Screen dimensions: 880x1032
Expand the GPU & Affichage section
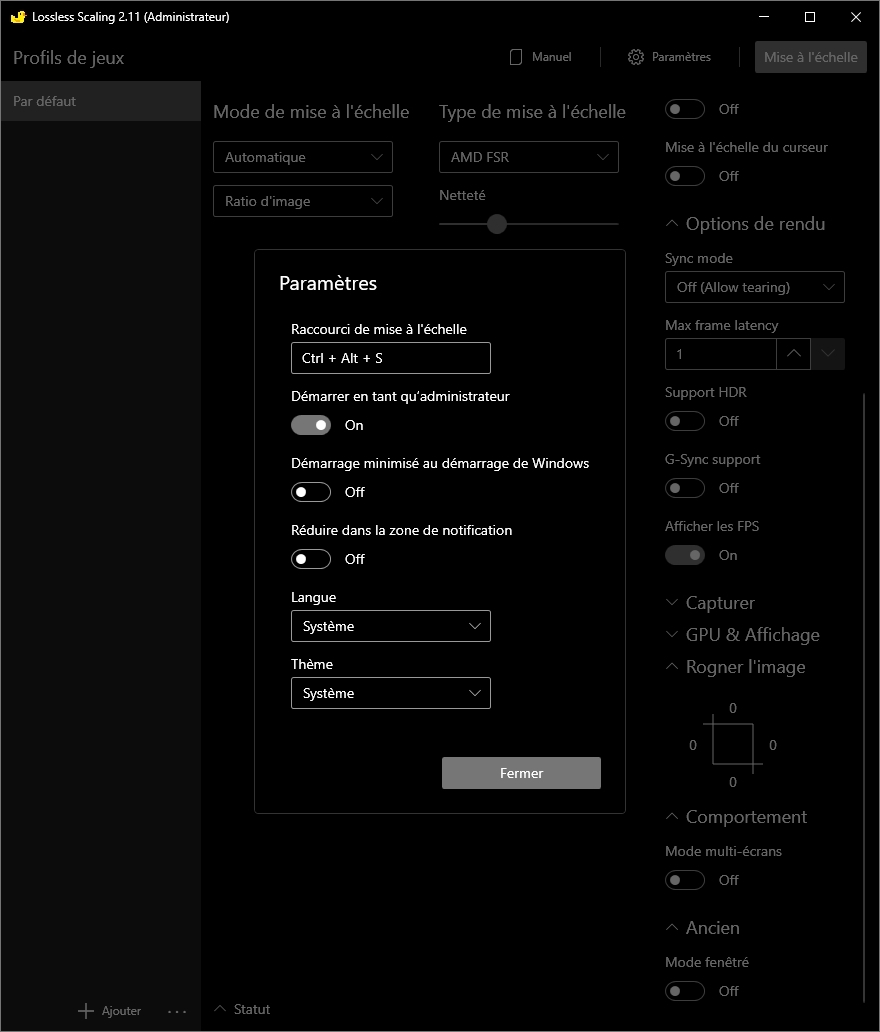742,635
